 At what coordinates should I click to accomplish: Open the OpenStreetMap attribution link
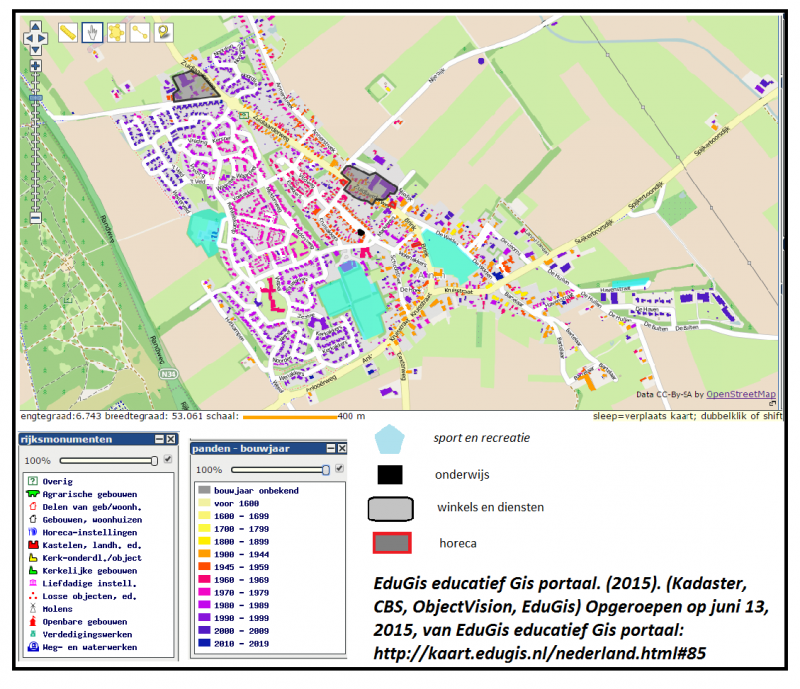tap(741, 394)
